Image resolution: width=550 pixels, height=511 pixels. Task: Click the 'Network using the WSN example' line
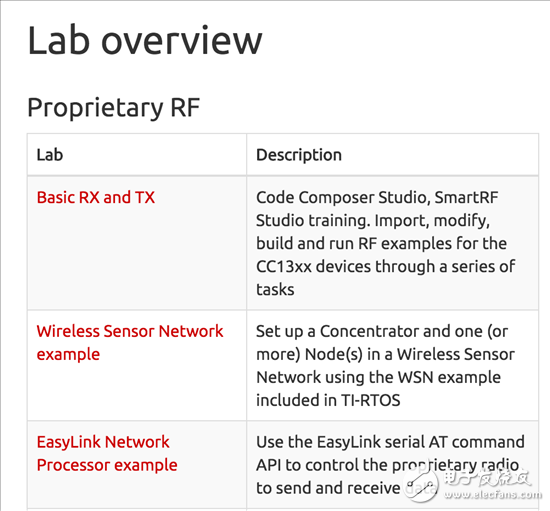tap(378, 377)
